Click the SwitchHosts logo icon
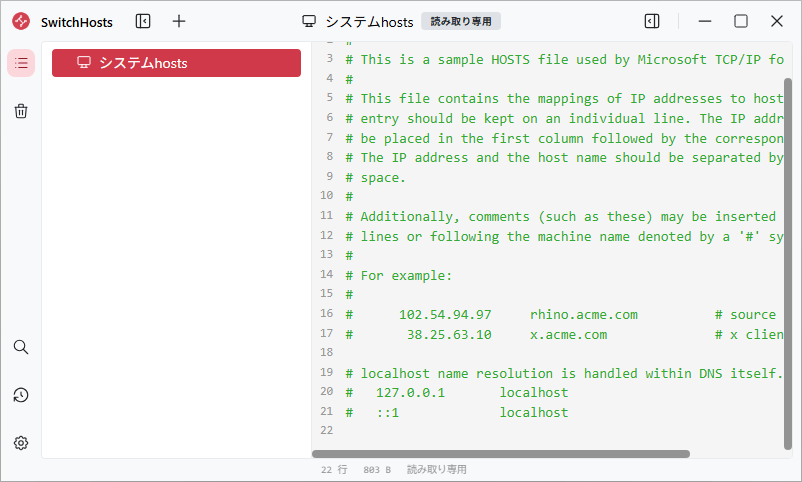Viewport: 802px width, 482px height. tap(21, 21)
